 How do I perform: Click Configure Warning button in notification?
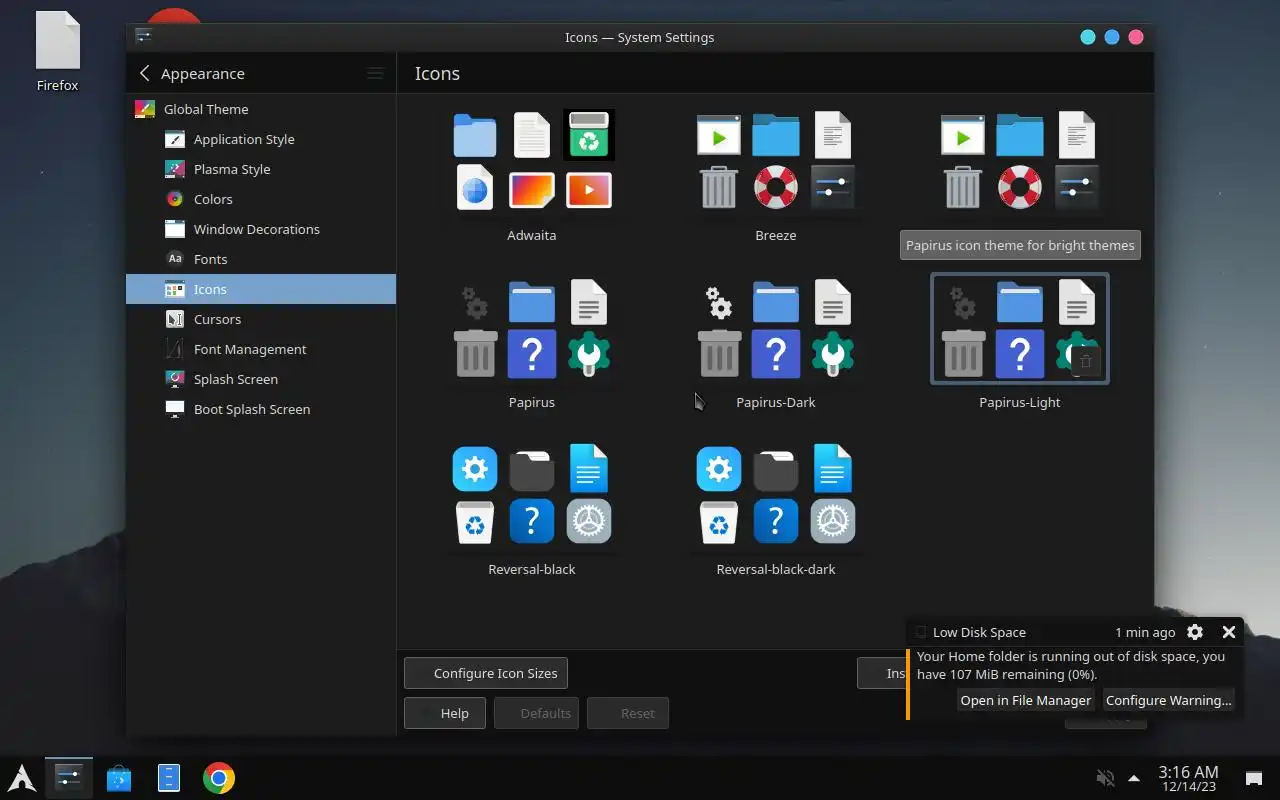tap(1168, 700)
